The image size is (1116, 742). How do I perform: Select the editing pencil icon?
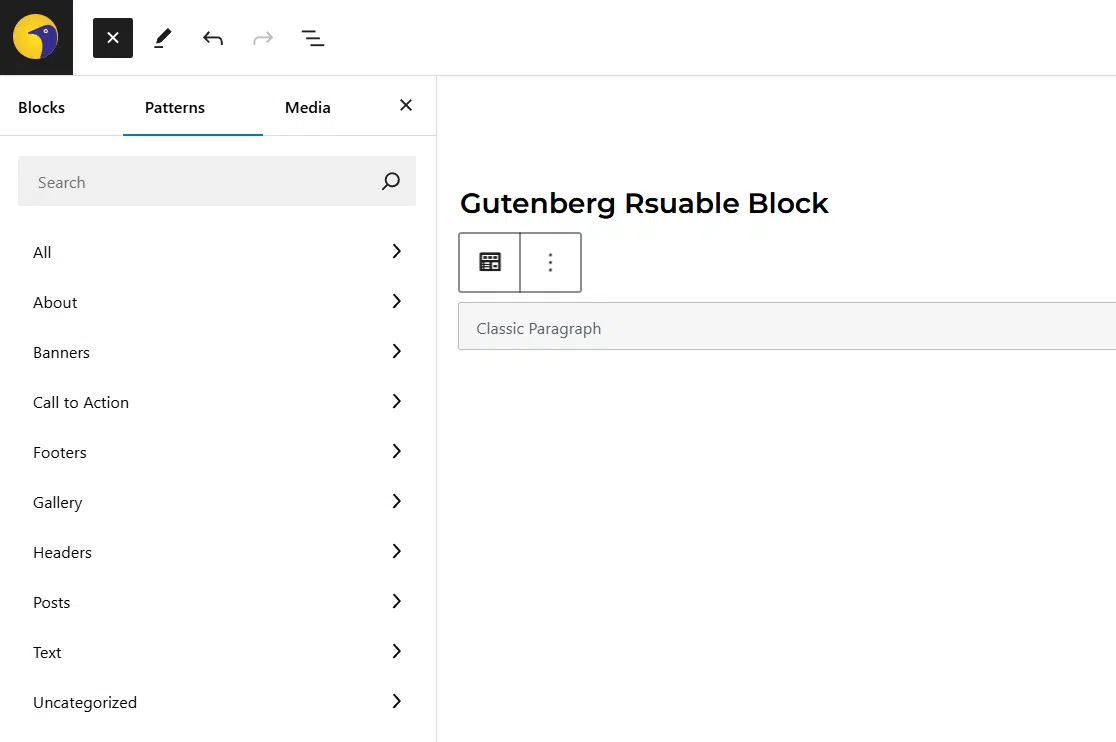162,37
